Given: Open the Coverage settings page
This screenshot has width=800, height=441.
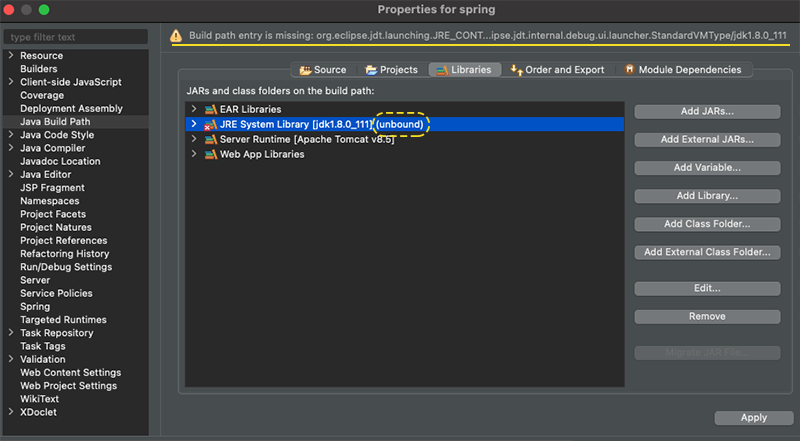Looking at the screenshot, I should [42, 95].
